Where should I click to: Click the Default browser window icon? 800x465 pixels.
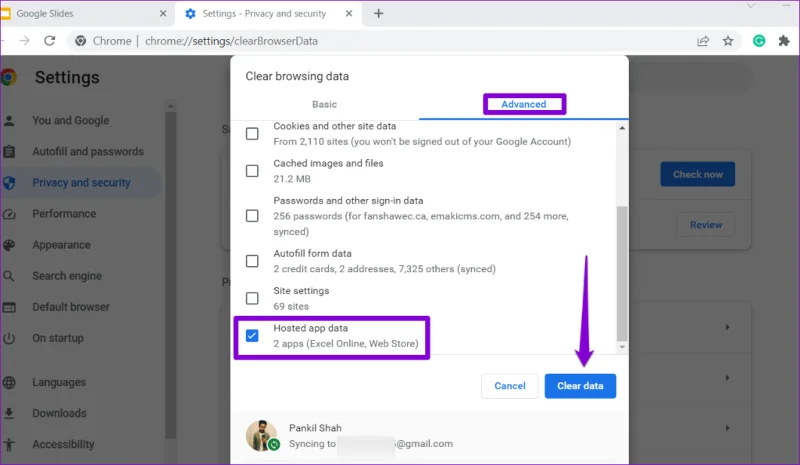(x=9, y=307)
